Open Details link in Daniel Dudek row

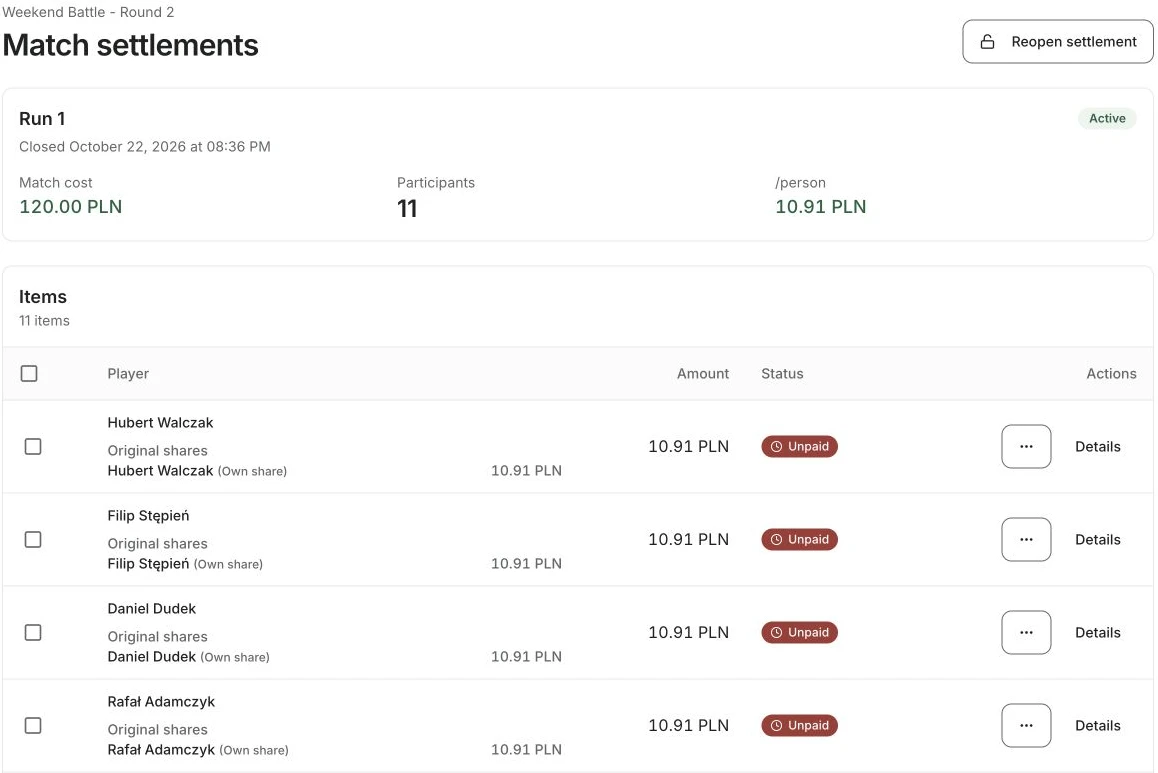[x=1097, y=633]
